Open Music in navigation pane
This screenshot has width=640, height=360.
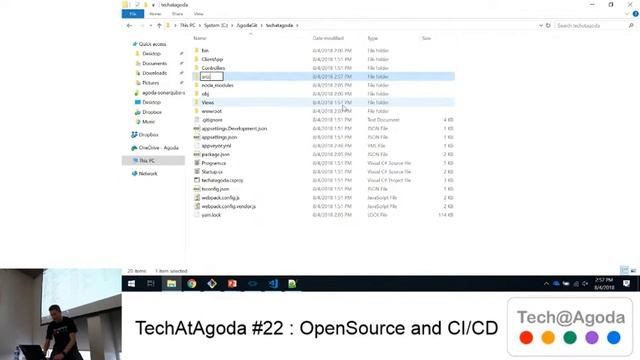click(x=148, y=122)
